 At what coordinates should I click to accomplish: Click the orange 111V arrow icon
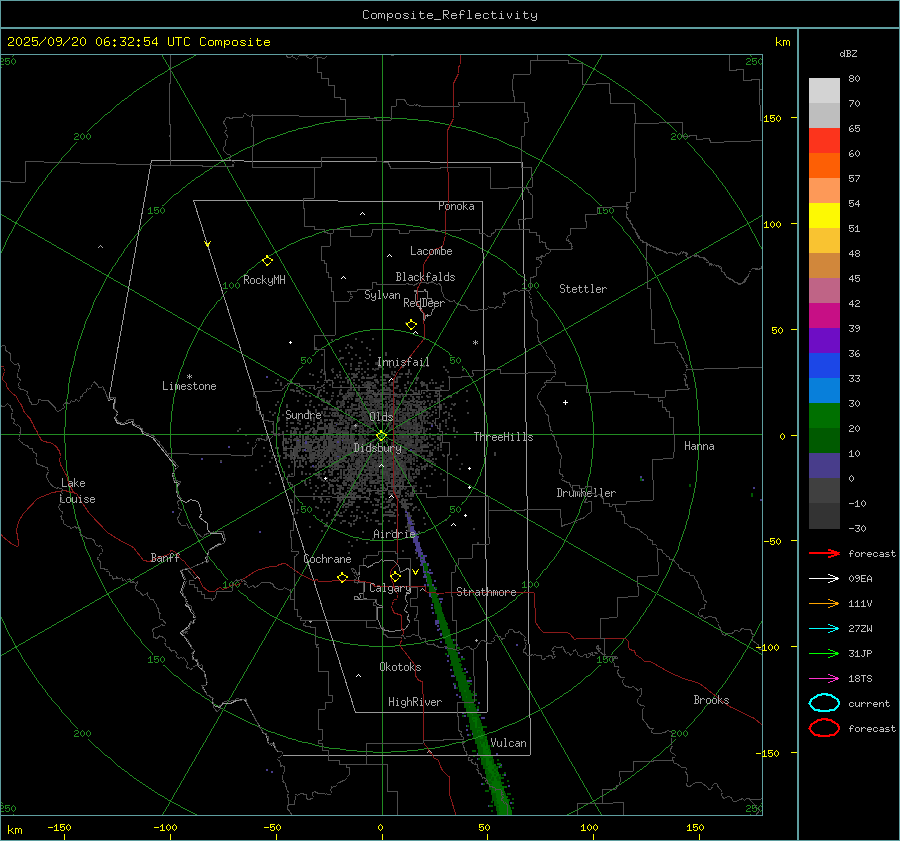coord(824,603)
